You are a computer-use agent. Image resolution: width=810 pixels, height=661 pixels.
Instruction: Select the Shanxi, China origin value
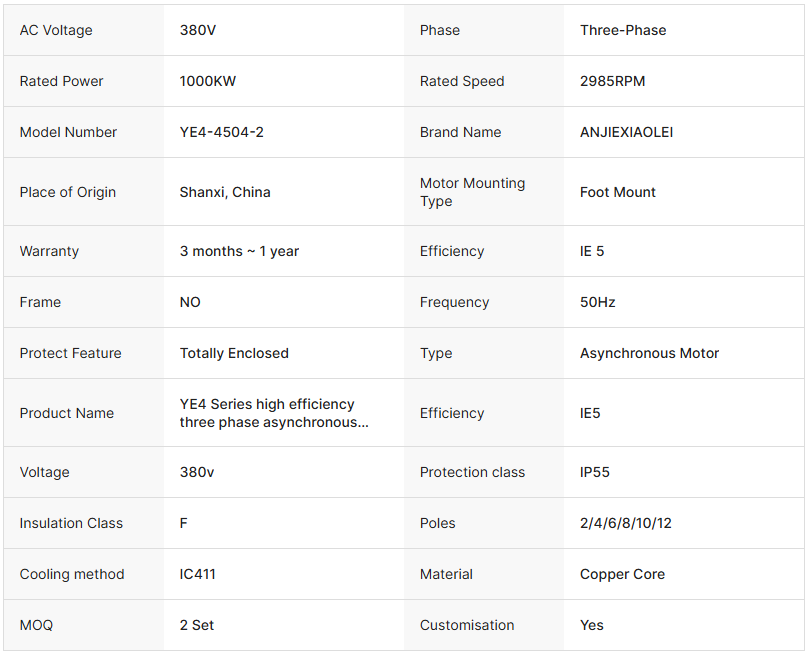tap(225, 192)
